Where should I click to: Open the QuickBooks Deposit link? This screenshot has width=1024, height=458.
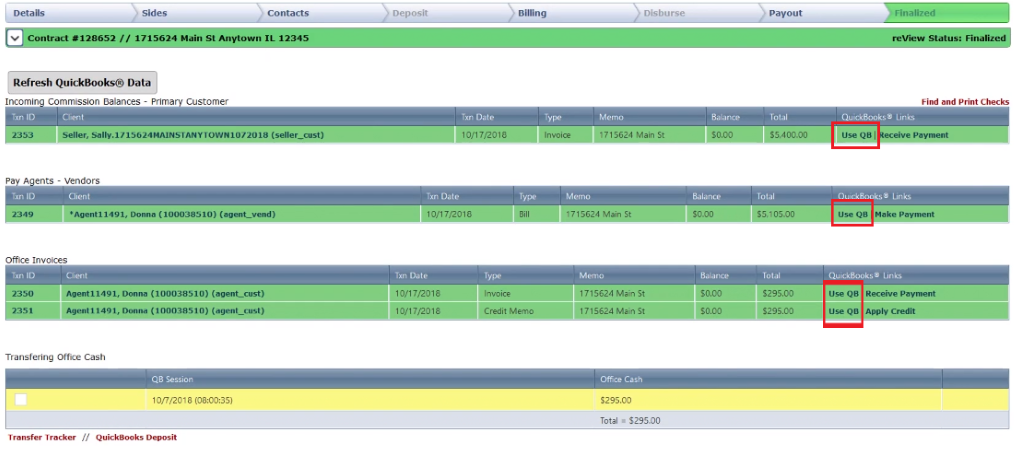tap(136, 438)
